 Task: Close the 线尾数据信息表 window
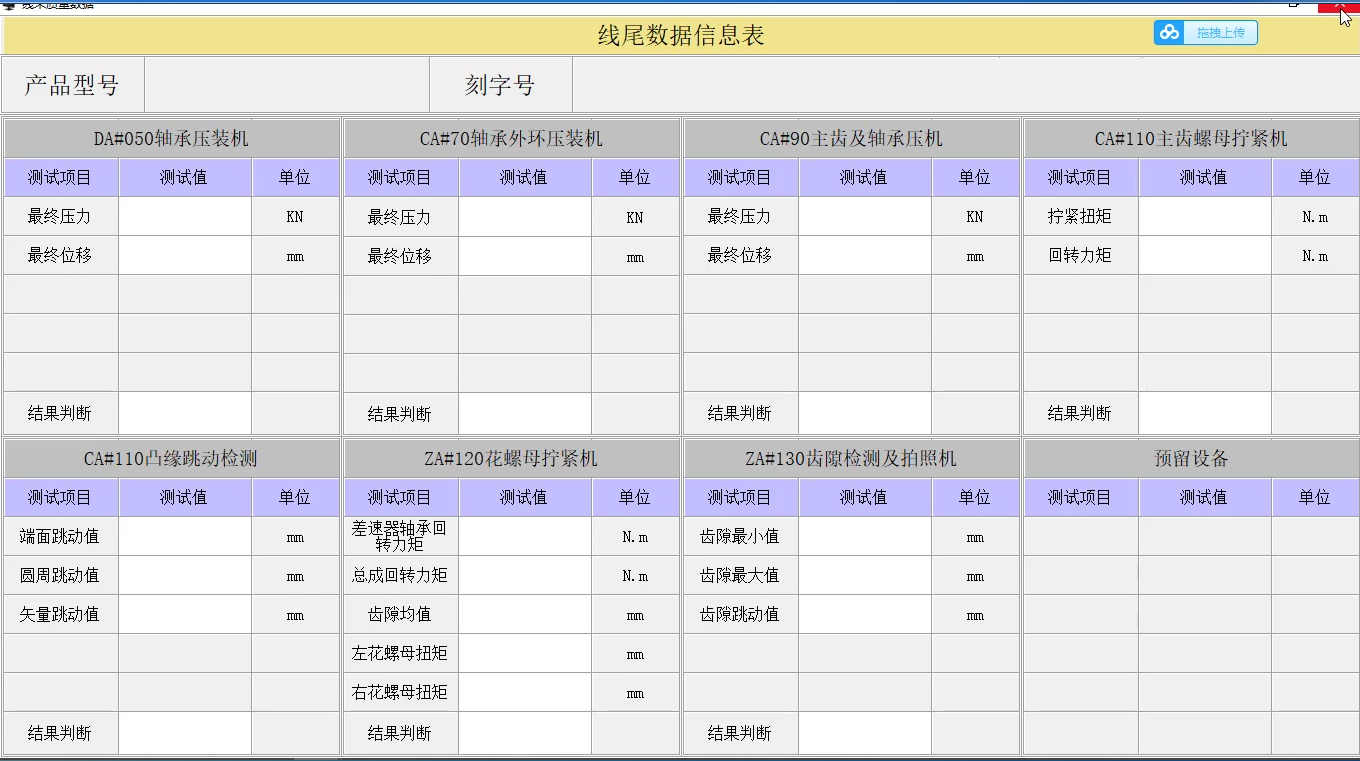(1339, 5)
